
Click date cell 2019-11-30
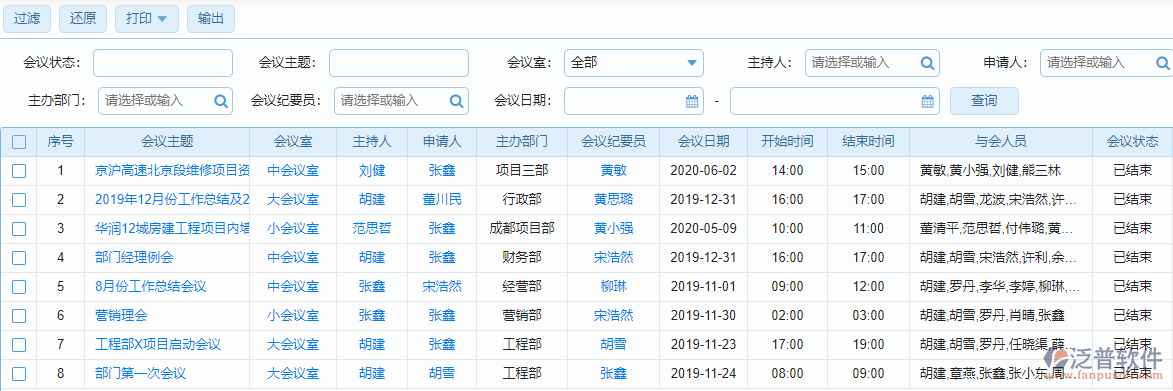[703, 315]
